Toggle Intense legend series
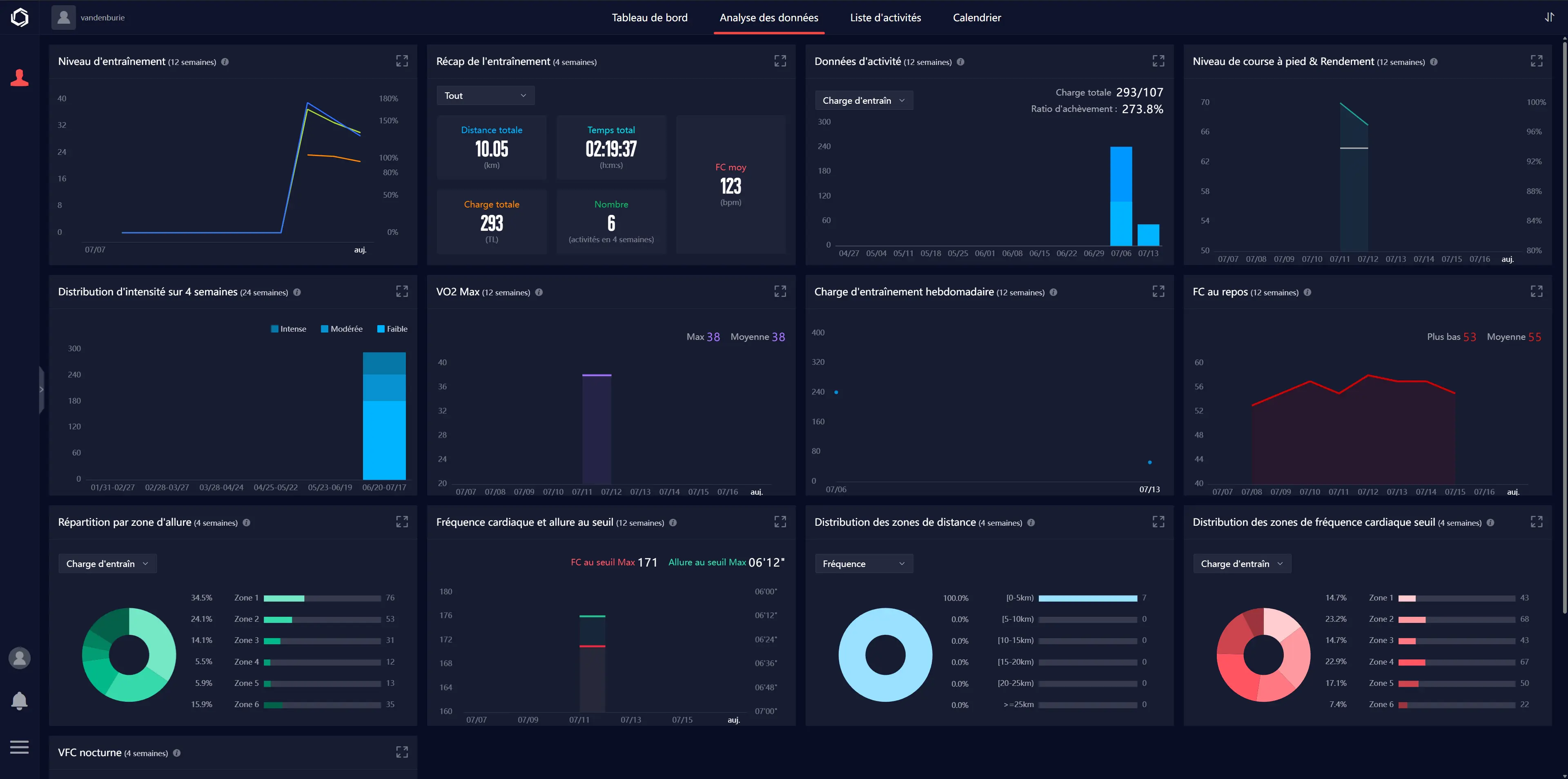This screenshot has width=1568, height=779. click(289, 329)
